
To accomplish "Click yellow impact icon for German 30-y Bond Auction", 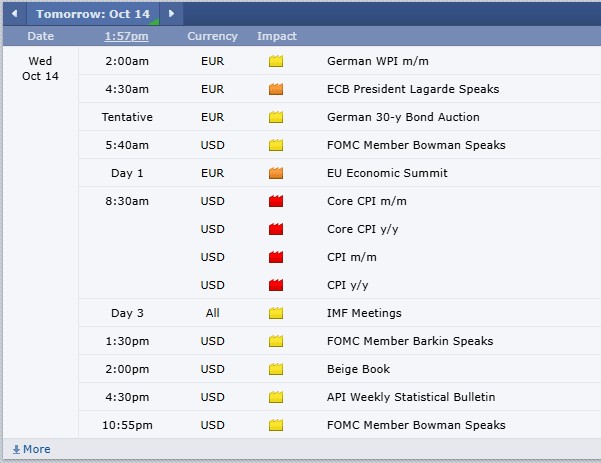I will [276, 117].
